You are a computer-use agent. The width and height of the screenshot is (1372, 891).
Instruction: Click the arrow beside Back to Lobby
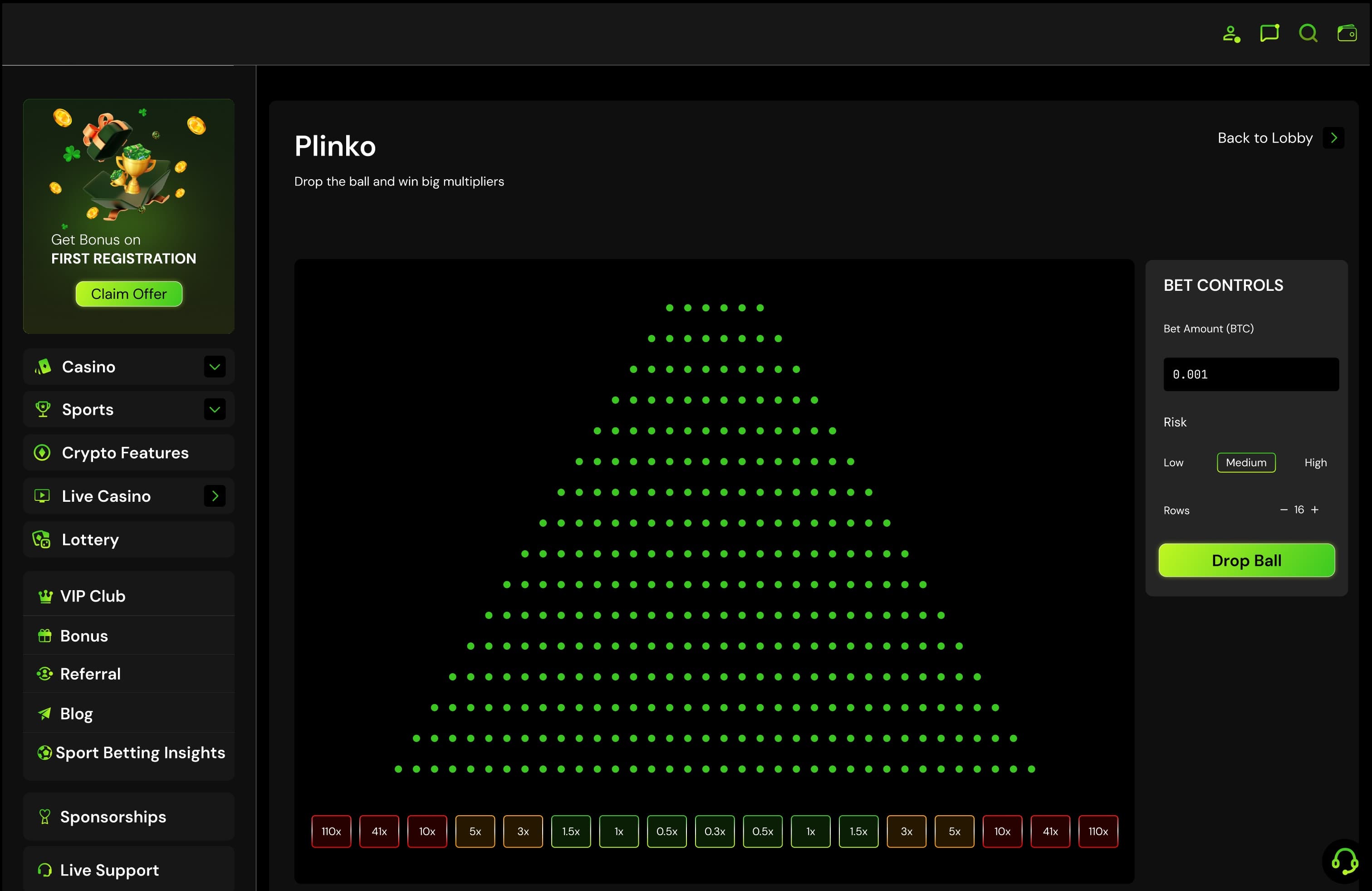[x=1333, y=138]
